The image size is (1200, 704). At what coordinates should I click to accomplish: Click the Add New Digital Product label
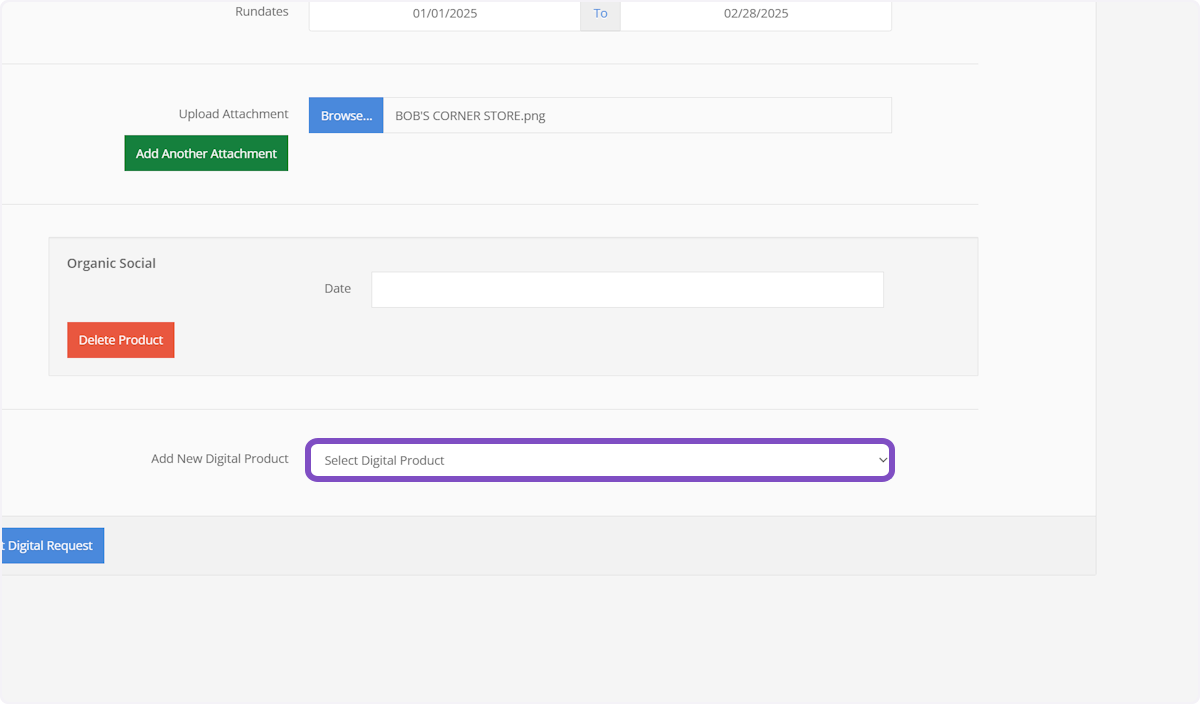coord(219,458)
